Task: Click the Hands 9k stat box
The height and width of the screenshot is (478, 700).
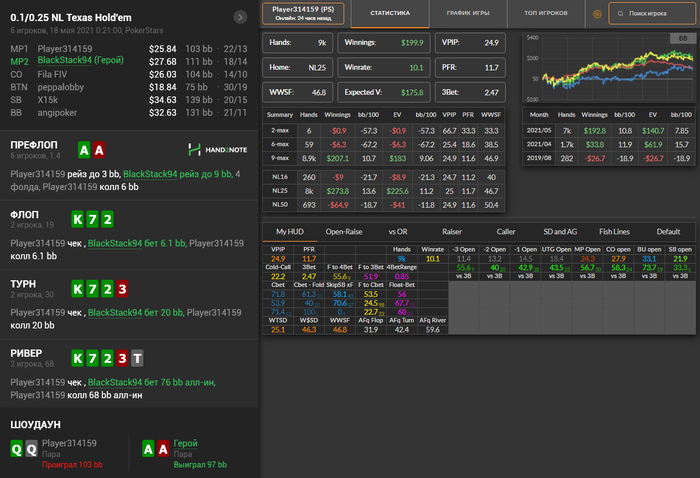Action: click(x=297, y=43)
